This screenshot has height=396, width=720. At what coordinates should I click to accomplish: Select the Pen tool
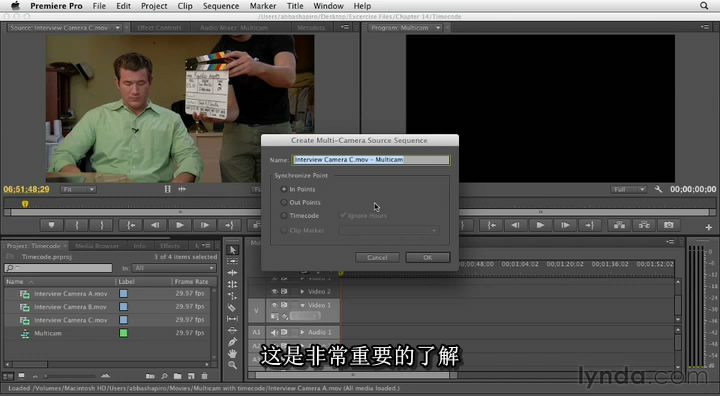[x=233, y=342]
